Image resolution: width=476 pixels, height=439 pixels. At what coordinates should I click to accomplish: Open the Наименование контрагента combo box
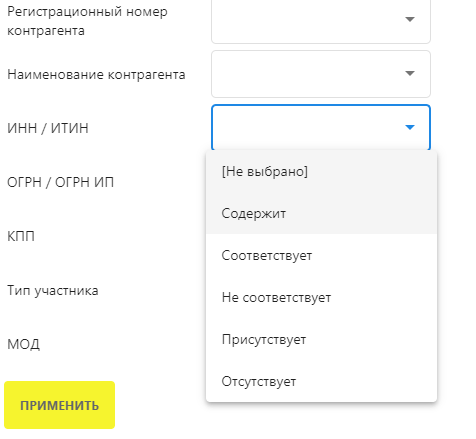click(321, 74)
